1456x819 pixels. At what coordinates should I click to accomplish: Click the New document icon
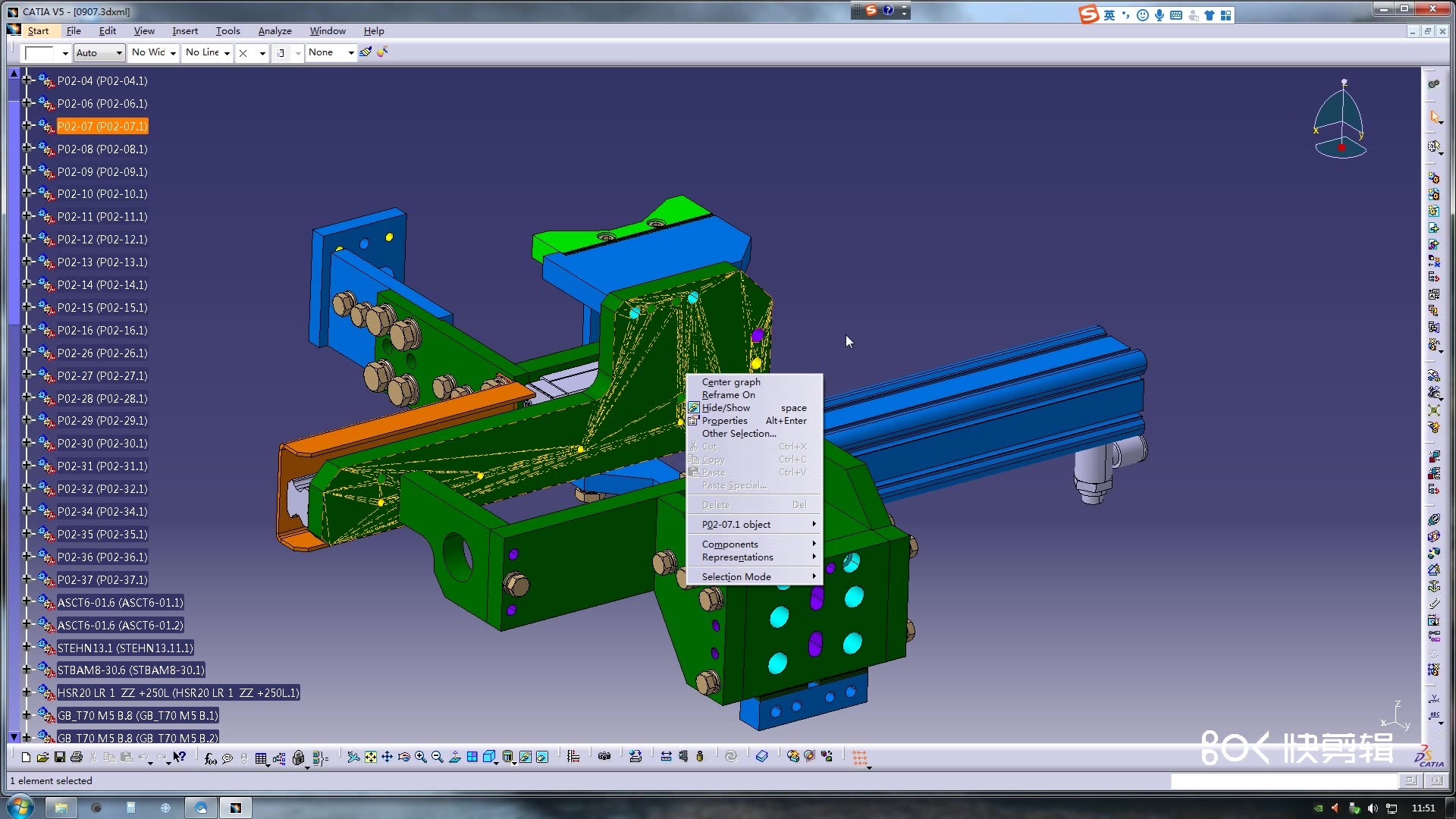[26, 757]
